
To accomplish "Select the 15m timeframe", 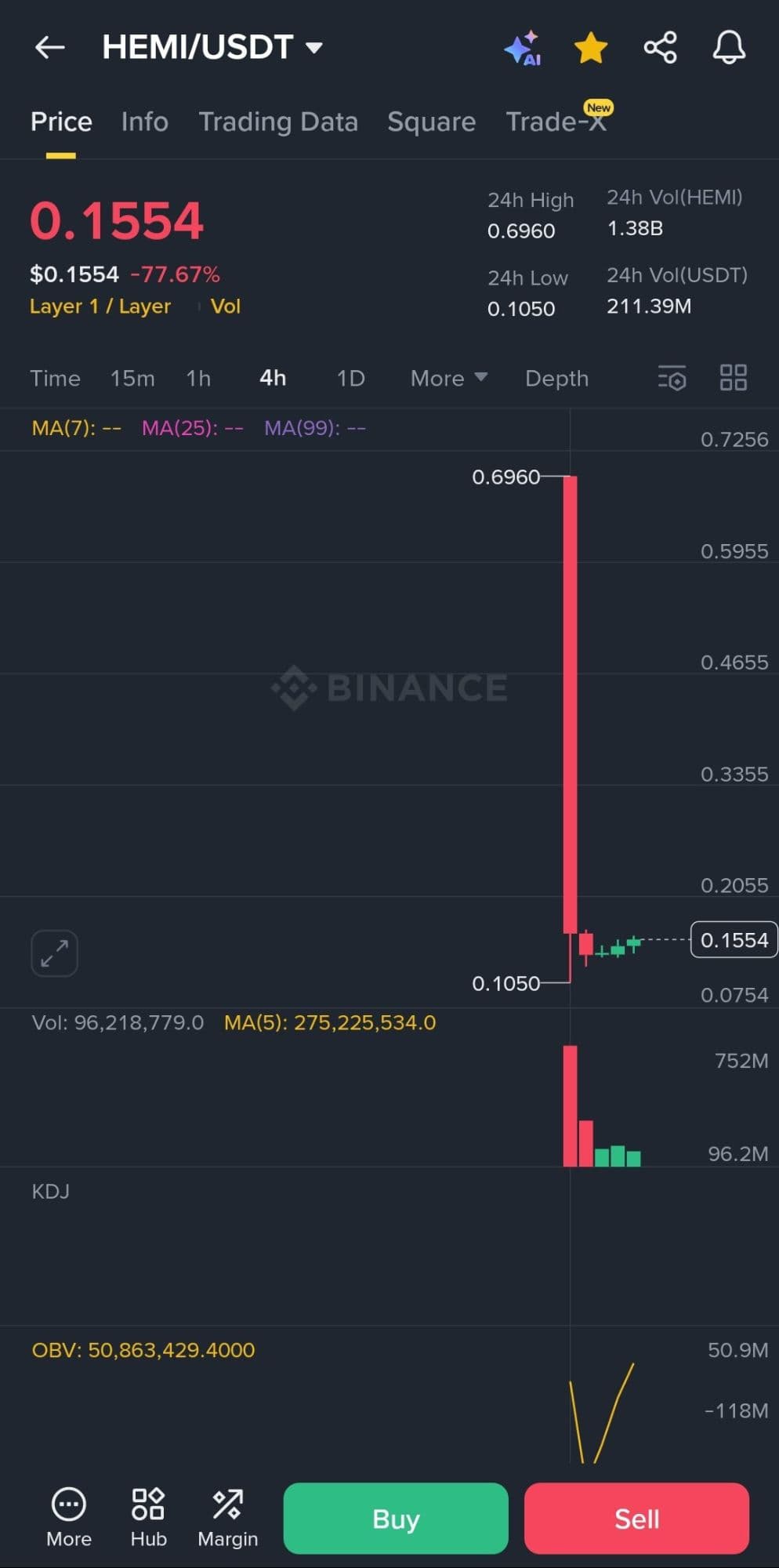I will click(132, 379).
